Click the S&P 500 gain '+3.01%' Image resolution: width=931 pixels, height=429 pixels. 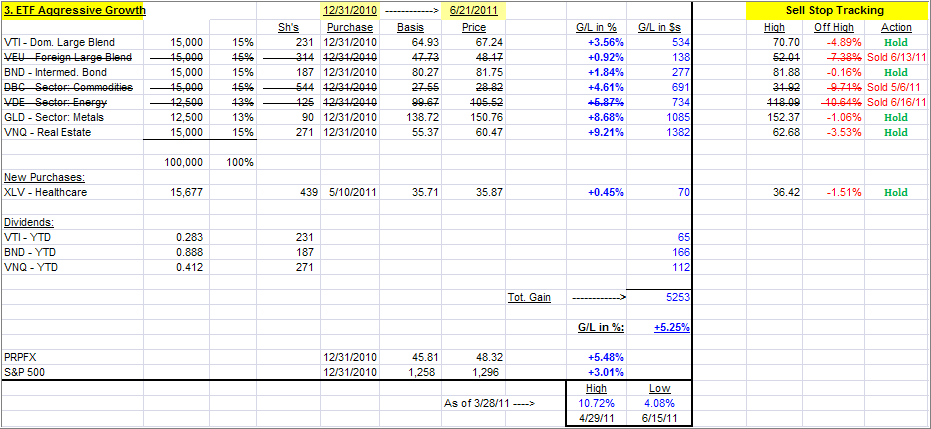click(604, 373)
